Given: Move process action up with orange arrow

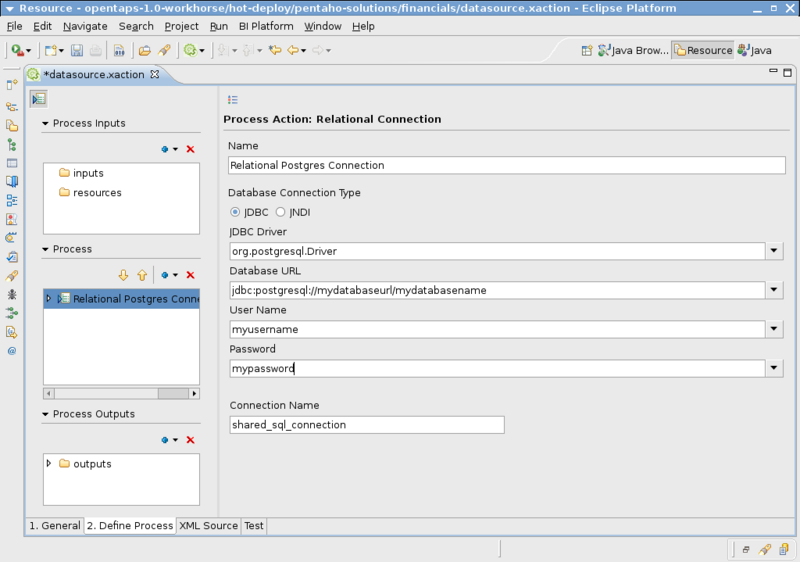Looking at the screenshot, I should (x=142, y=275).
